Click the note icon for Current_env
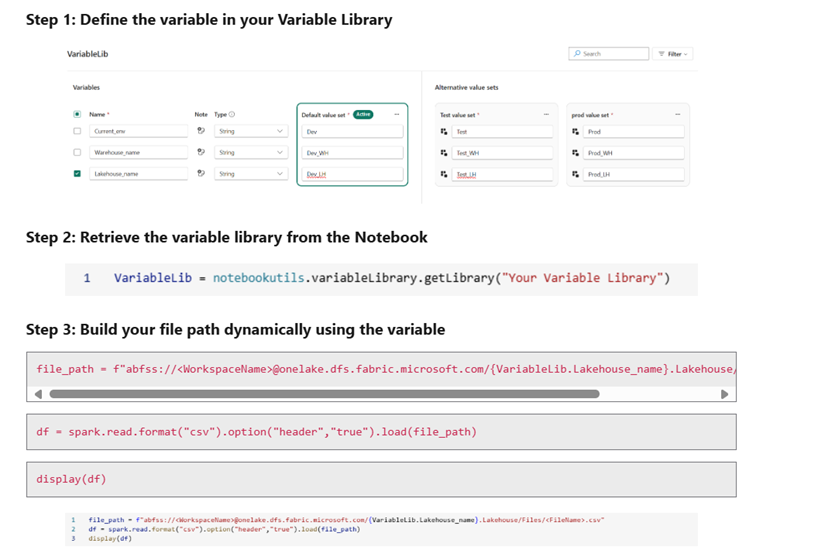Image resolution: width=825 pixels, height=557 pixels. 200,131
